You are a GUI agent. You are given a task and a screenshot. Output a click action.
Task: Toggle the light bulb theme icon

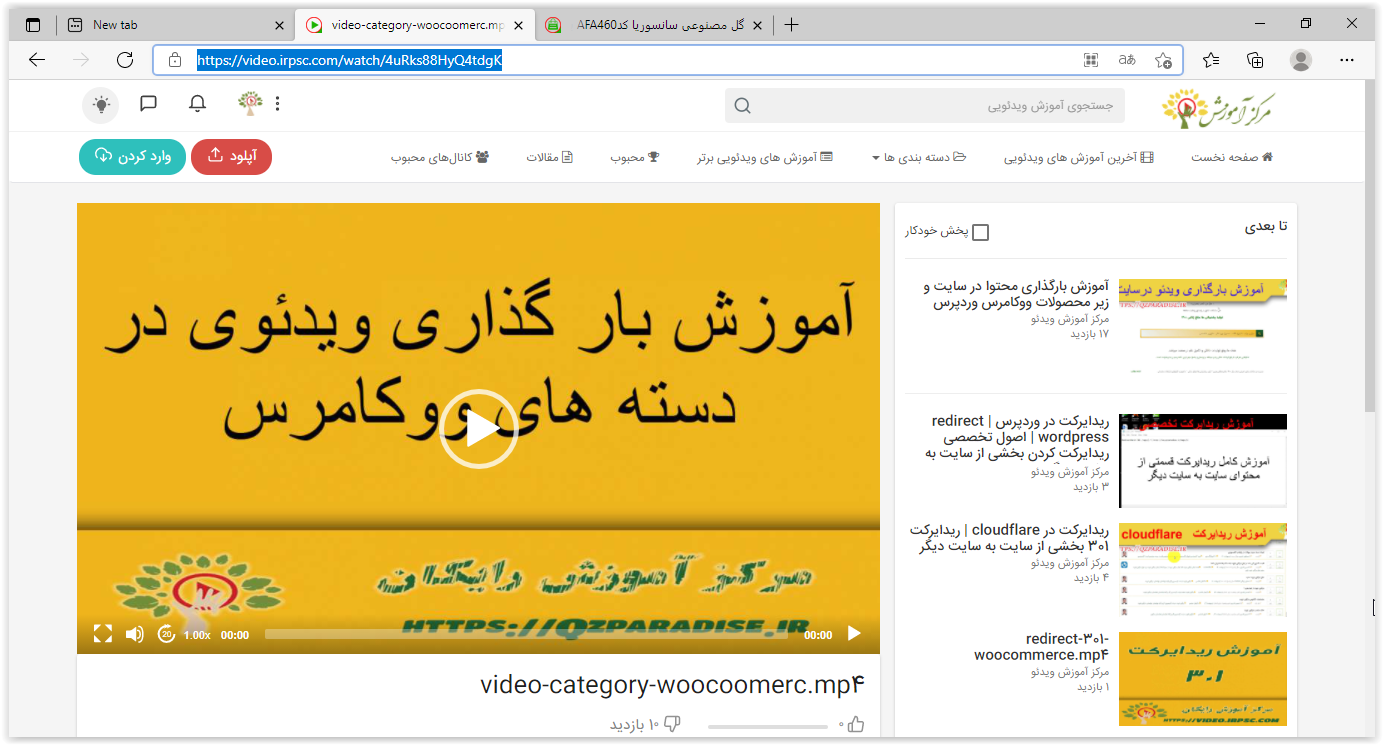(x=100, y=104)
